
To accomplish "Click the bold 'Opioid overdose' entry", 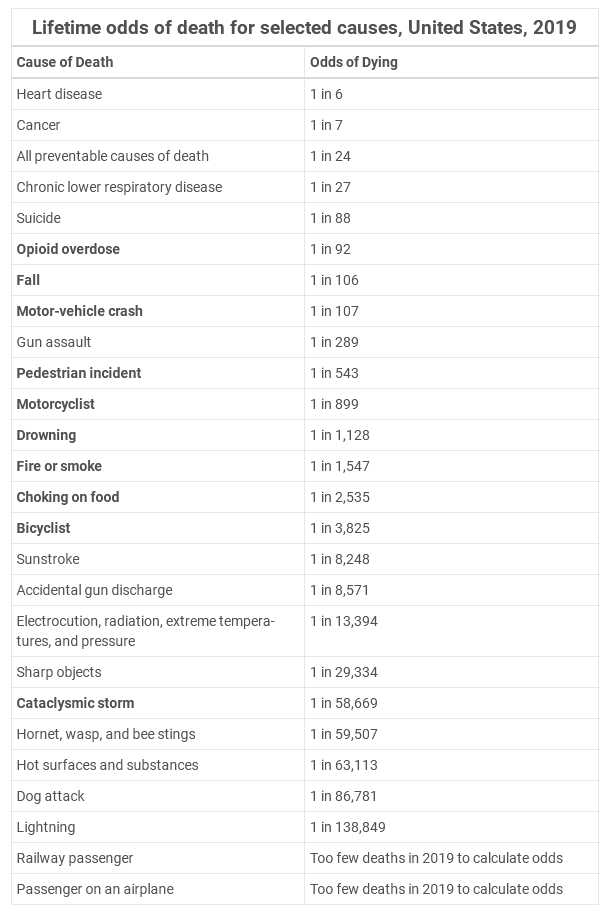I will pyautogui.click(x=68, y=249).
